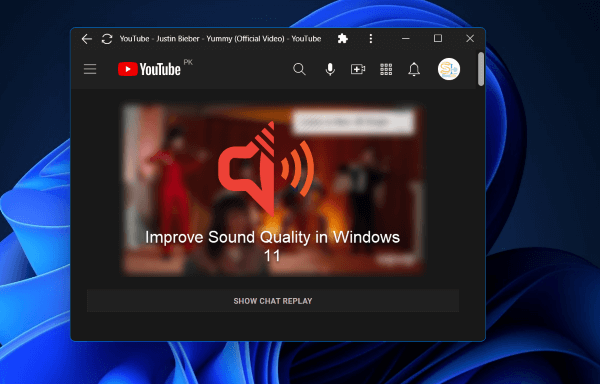The width and height of the screenshot is (600, 384).
Task: Open YouTube apps grid
Action: tap(386, 69)
